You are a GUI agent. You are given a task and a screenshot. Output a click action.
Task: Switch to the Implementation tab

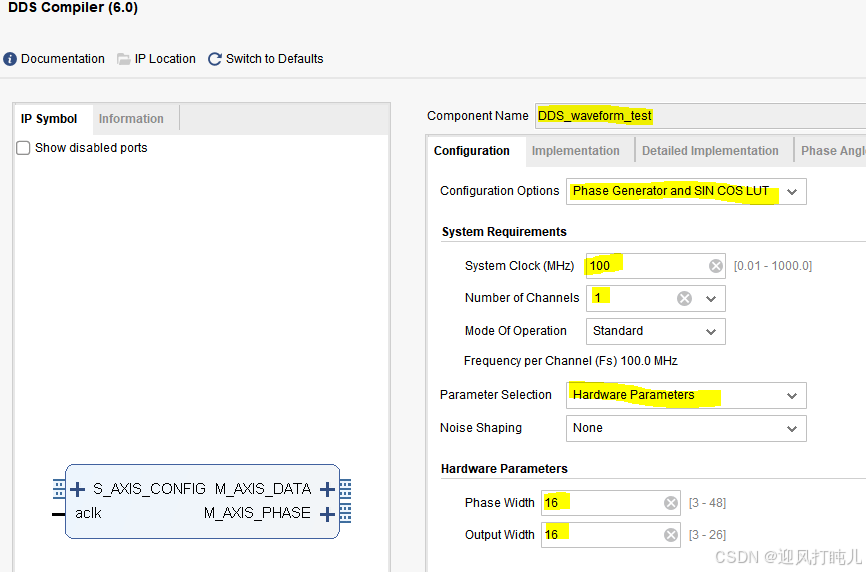pos(575,151)
